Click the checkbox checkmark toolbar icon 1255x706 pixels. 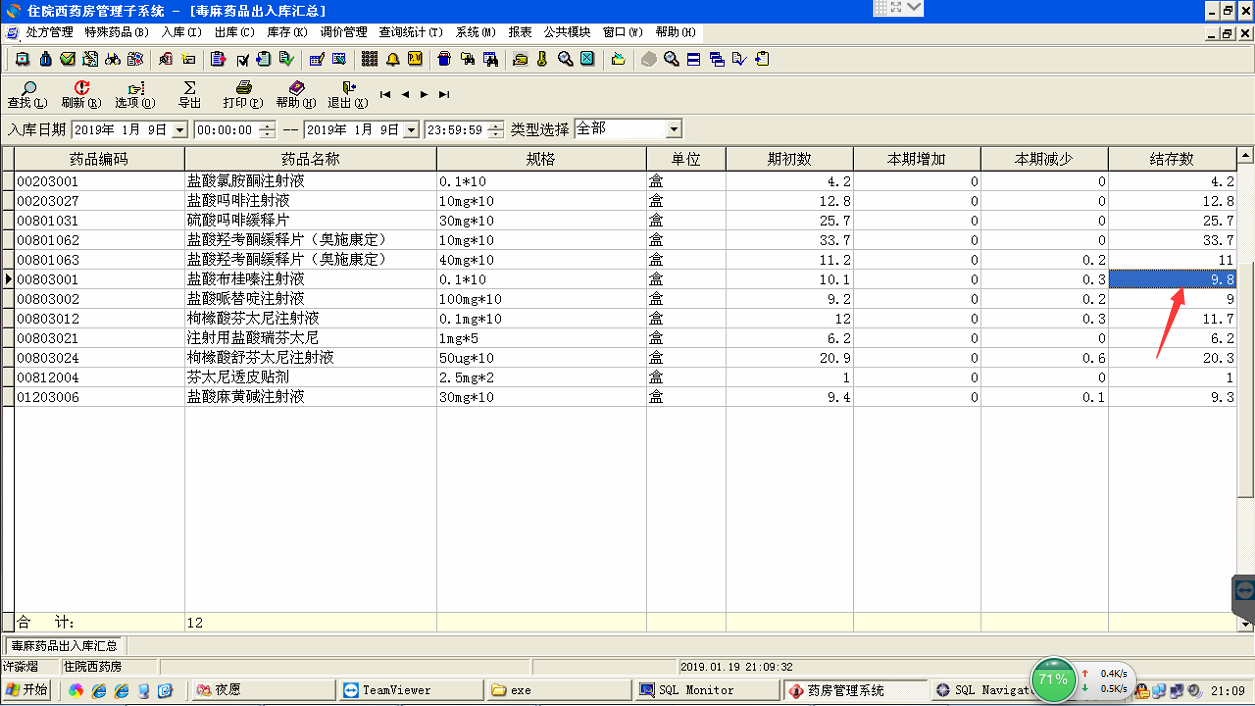coord(242,59)
